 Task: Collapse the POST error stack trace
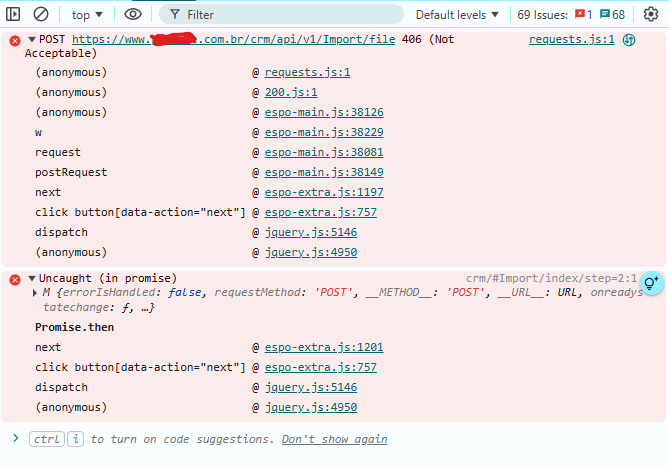pos(31,39)
